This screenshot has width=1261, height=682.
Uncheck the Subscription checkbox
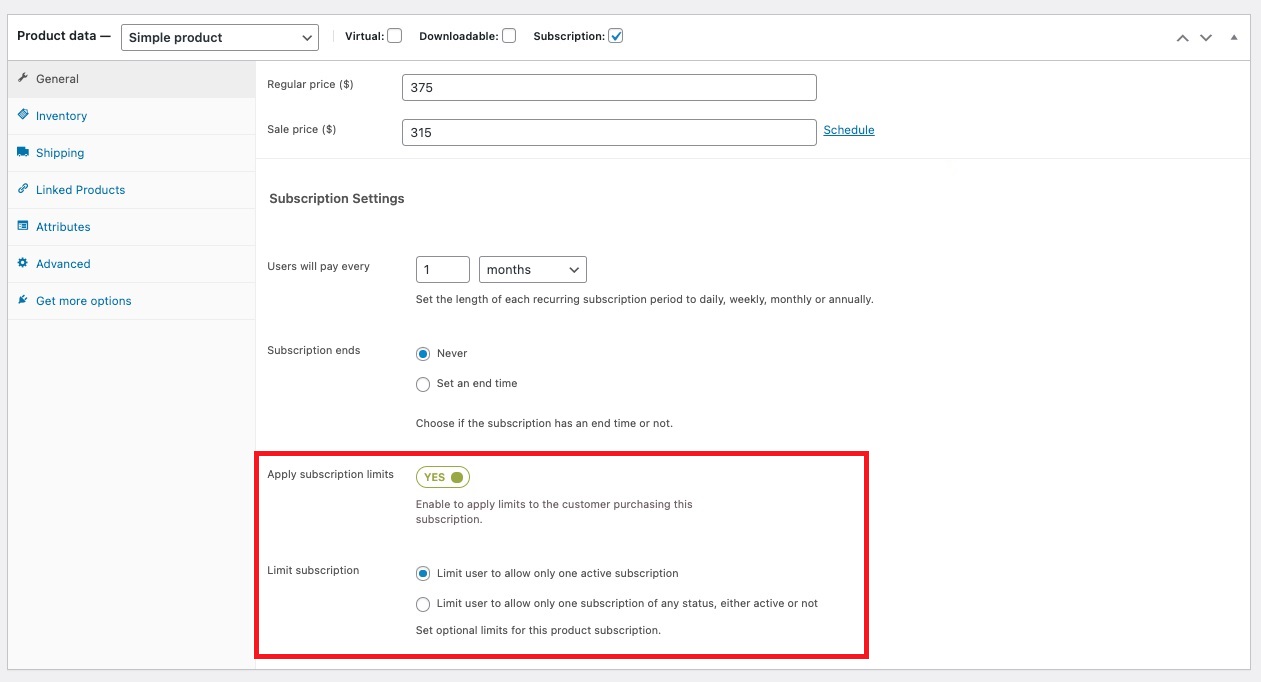pyautogui.click(x=616, y=36)
